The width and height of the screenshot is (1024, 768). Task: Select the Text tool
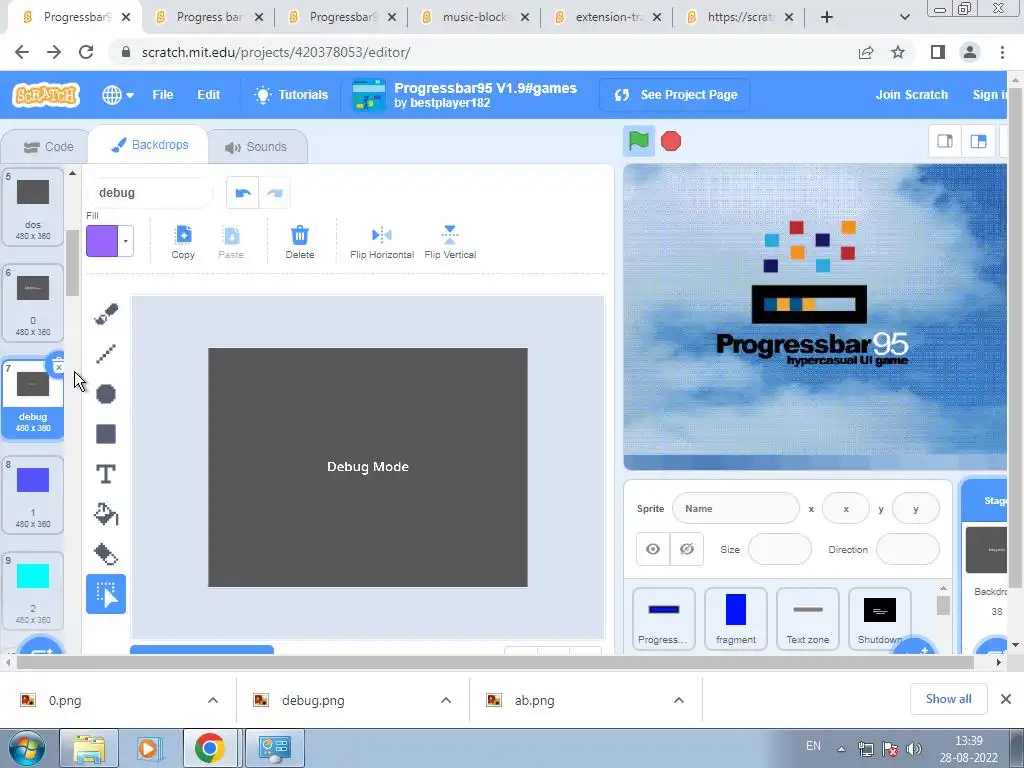pos(106,474)
